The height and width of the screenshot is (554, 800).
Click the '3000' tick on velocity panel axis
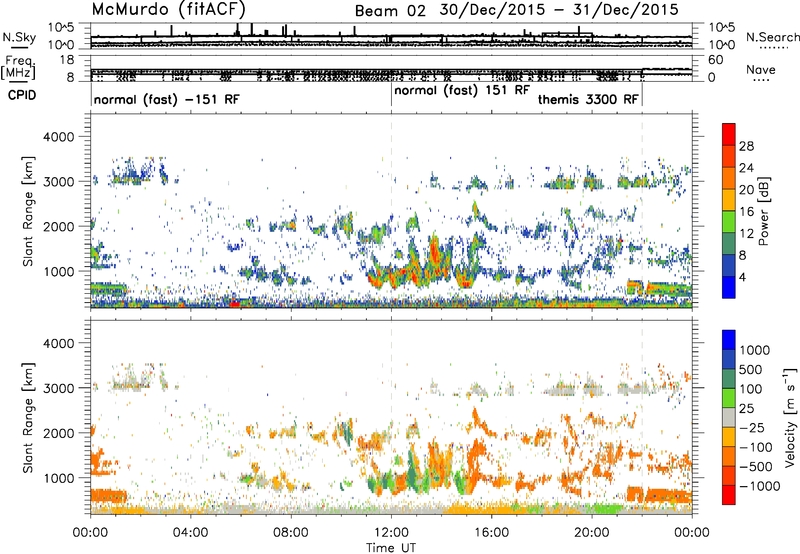pyautogui.click(x=58, y=388)
